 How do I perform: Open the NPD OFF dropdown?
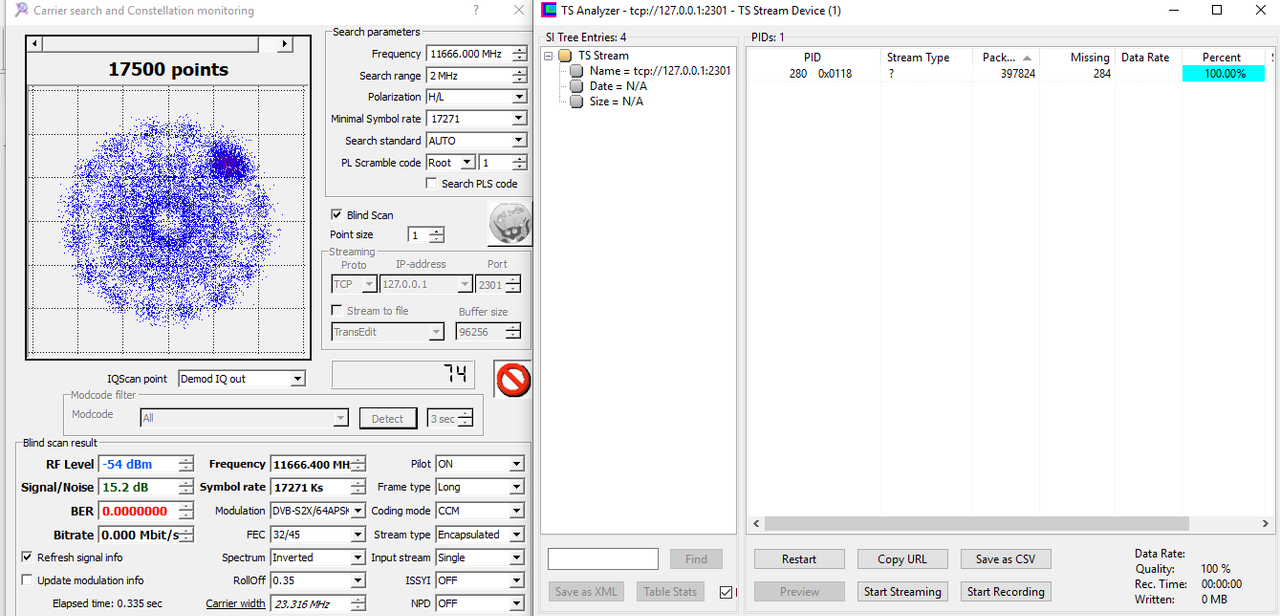(479, 604)
